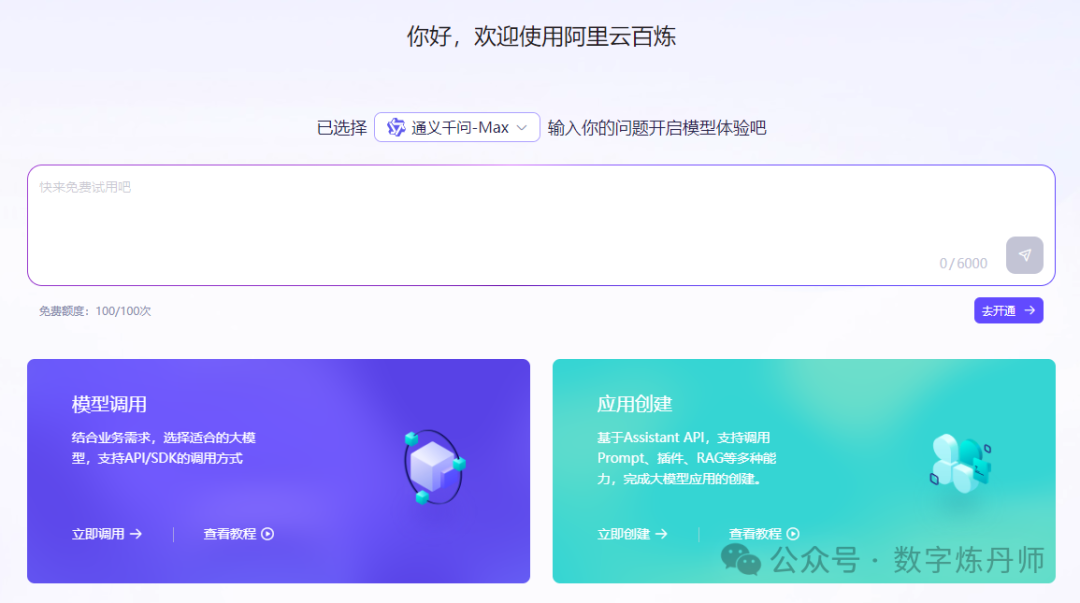
Task: Click 立即创建 link in 应用创建 card
Action: pyautogui.click(x=632, y=534)
